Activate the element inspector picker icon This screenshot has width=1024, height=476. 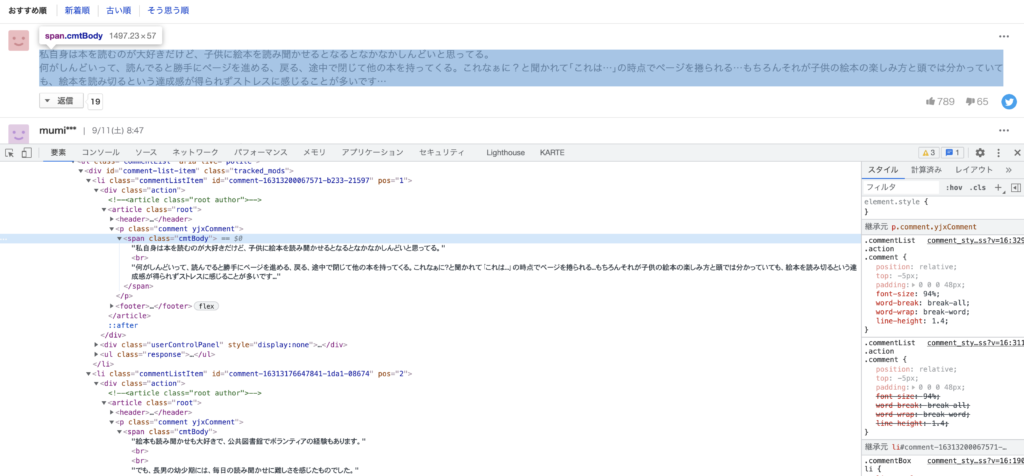(10, 153)
